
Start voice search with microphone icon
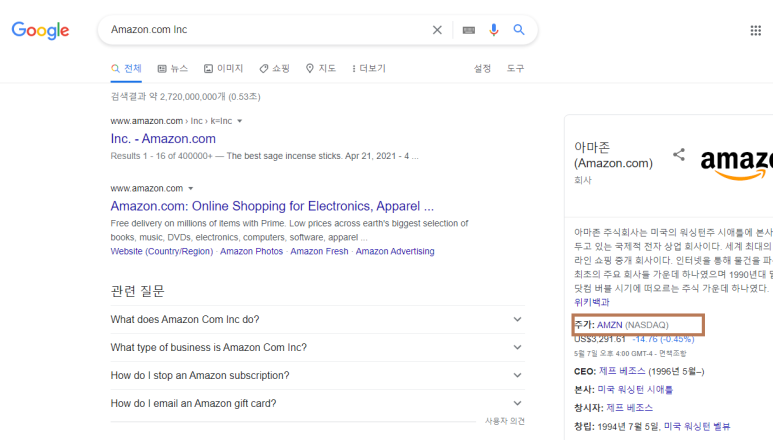click(493, 30)
